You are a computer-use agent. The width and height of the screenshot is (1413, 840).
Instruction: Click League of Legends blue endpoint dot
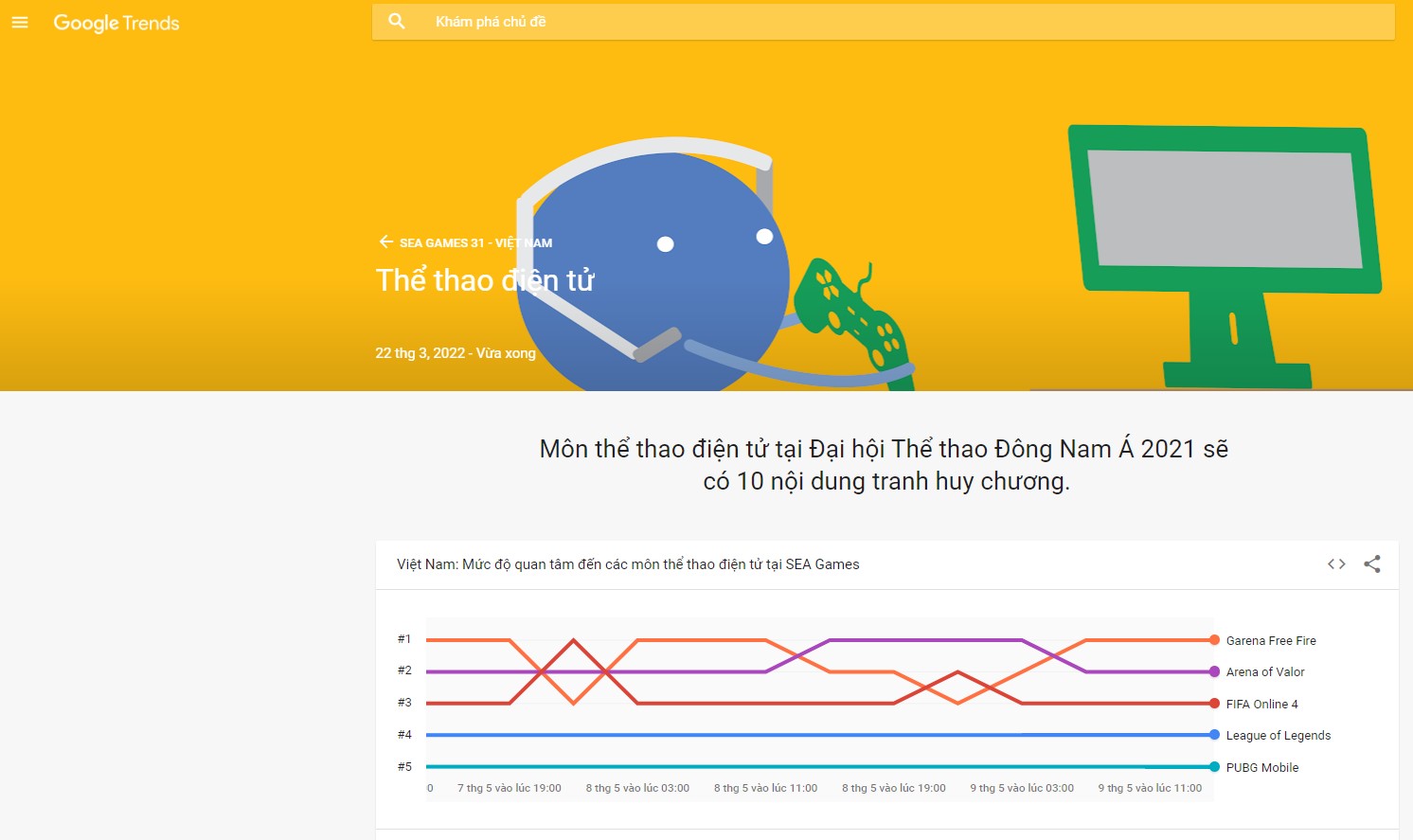click(x=1214, y=735)
